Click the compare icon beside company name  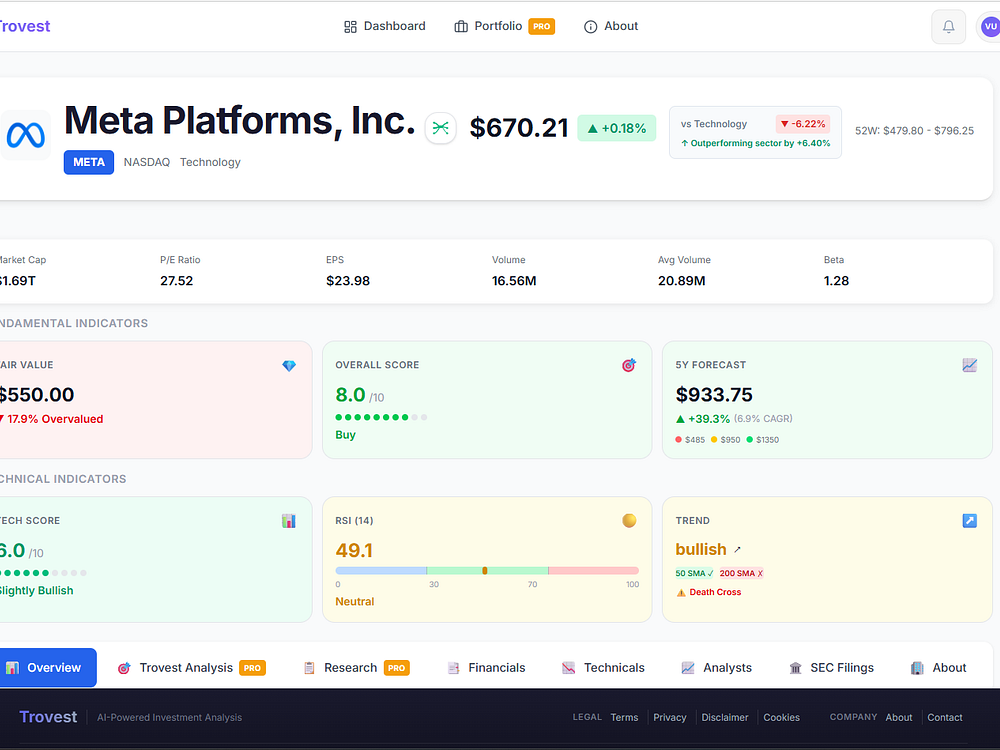coord(441,128)
